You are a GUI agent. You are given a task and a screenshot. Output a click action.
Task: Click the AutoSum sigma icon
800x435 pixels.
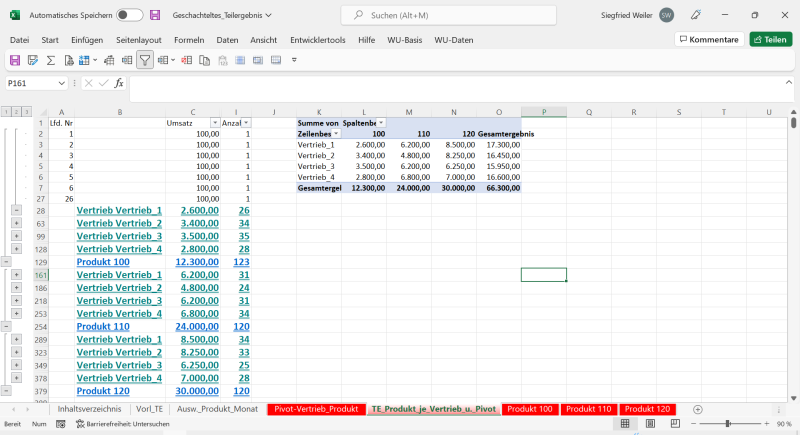(x=51, y=60)
